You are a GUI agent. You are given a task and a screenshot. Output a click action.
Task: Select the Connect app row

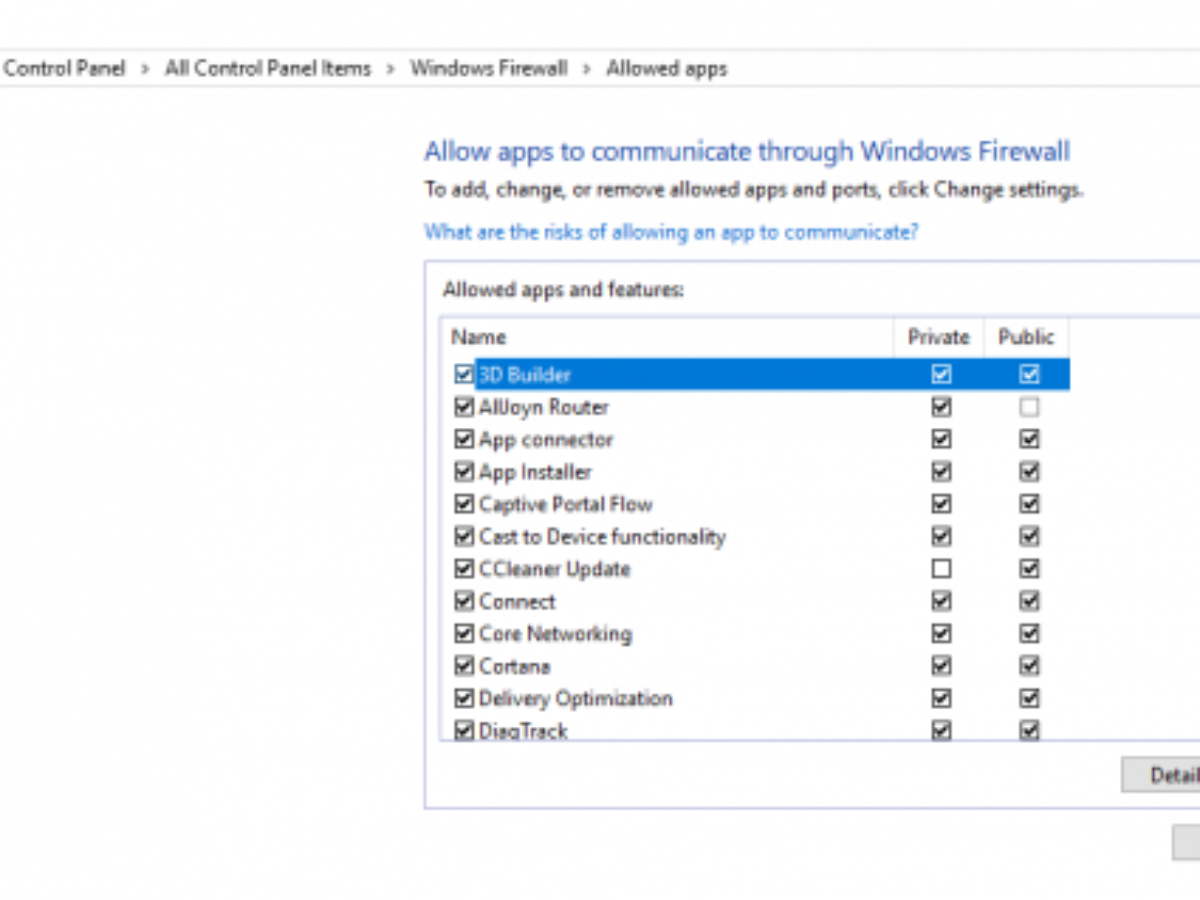click(x=517, y=602)
